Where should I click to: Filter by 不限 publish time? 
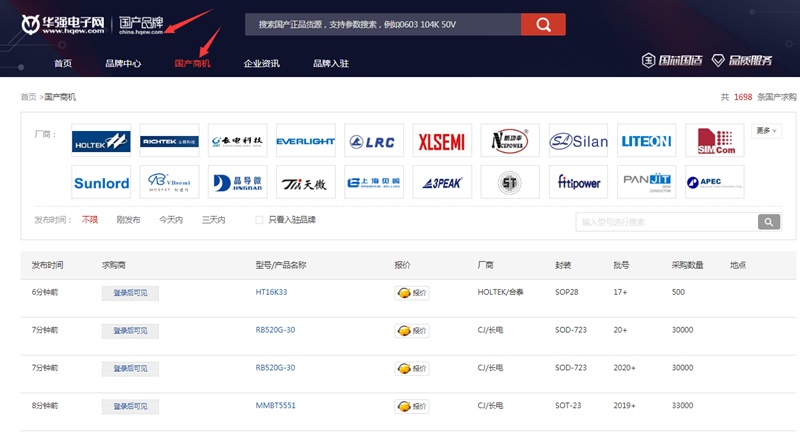(90, 220)
